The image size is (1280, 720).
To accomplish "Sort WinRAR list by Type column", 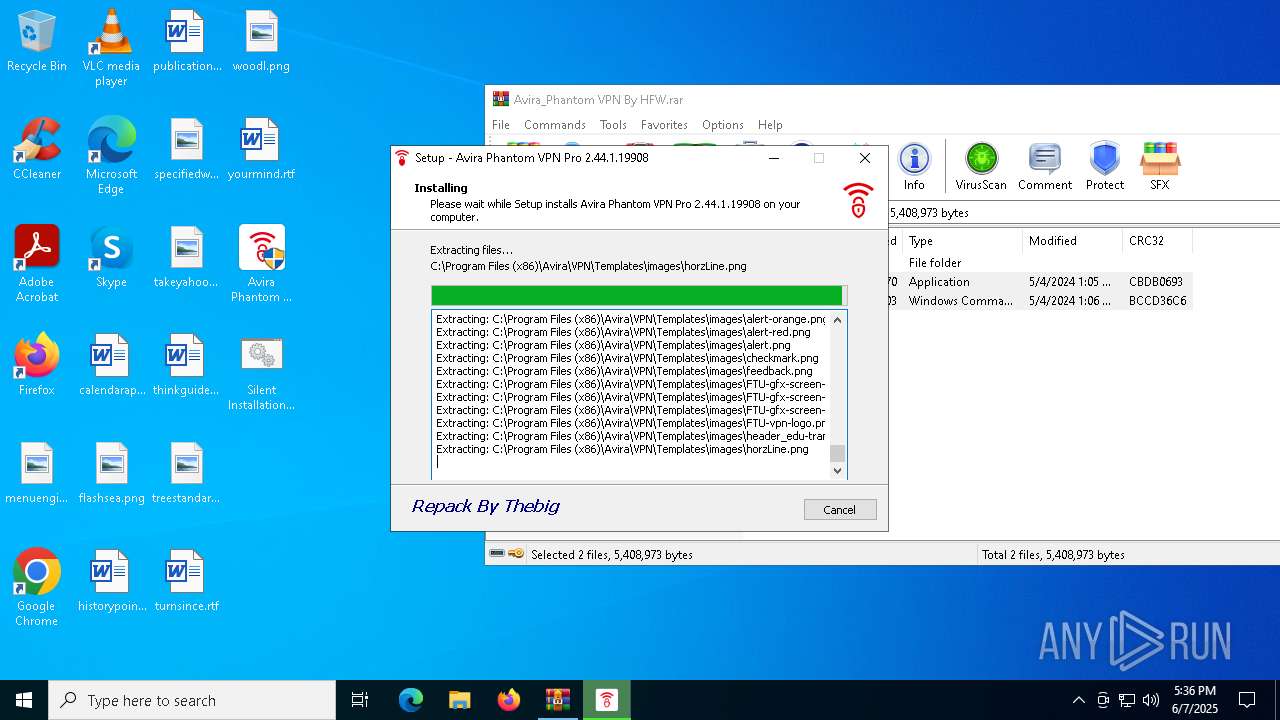I will click(x=962, y=241).
